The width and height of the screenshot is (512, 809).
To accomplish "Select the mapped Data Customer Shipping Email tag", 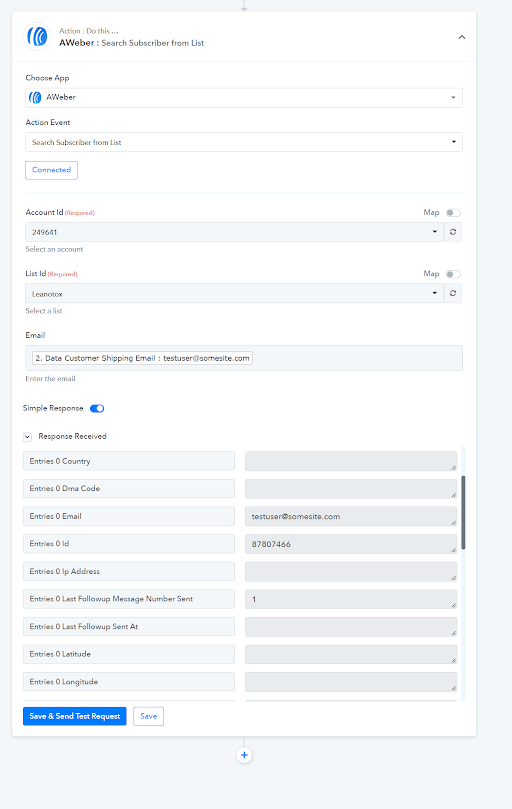I will coord(142,358).
